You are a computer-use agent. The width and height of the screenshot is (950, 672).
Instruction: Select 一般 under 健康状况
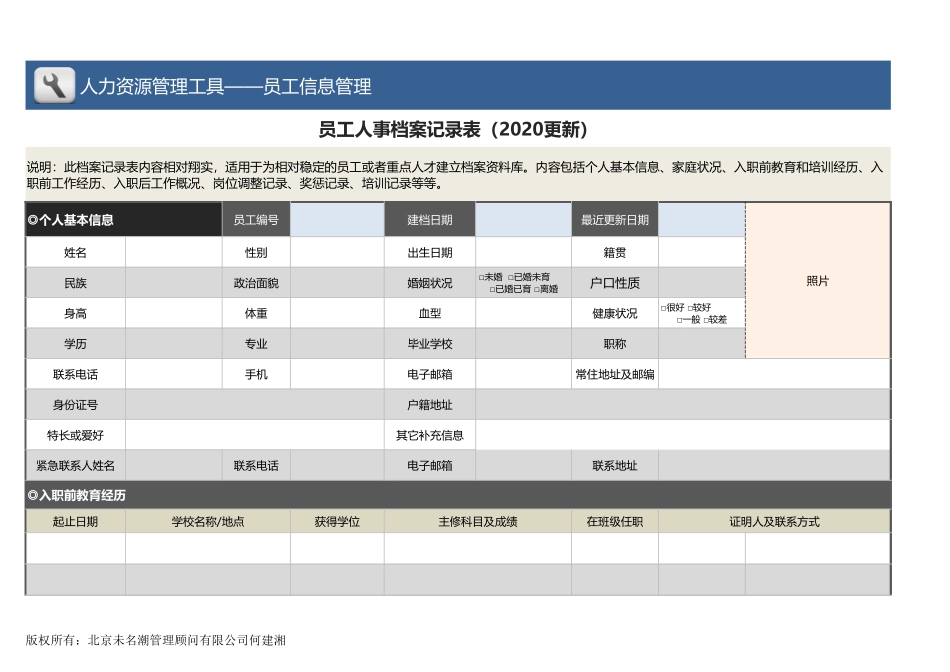(x=680, y=320)
